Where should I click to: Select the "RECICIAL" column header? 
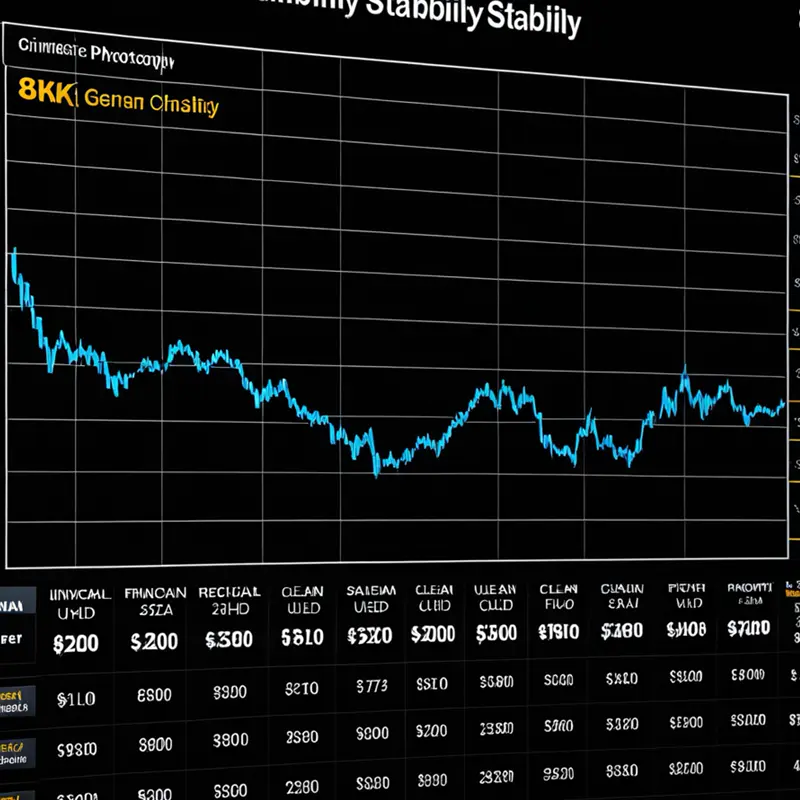click(229, 592)
